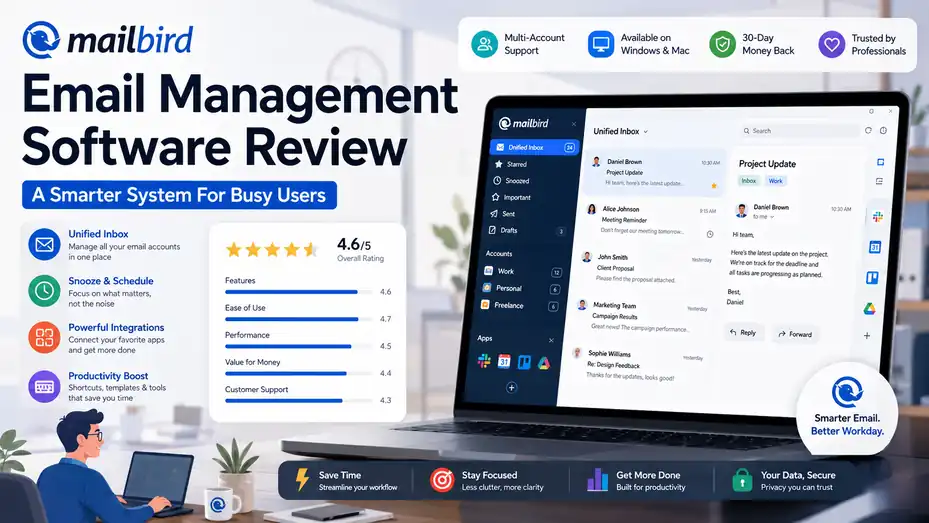This screenshot has width=929, height=523.
Task: Click the Slack app icon in Apps section
Action: coord(484,361)
